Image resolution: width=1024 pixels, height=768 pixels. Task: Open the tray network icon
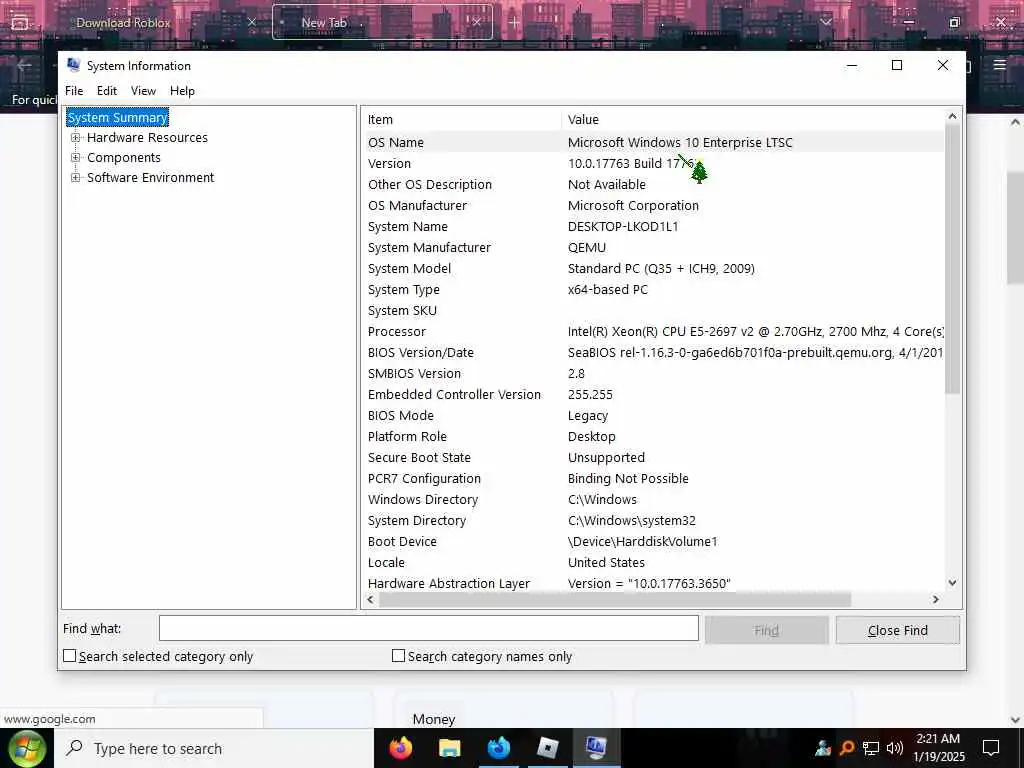point(871,748)
